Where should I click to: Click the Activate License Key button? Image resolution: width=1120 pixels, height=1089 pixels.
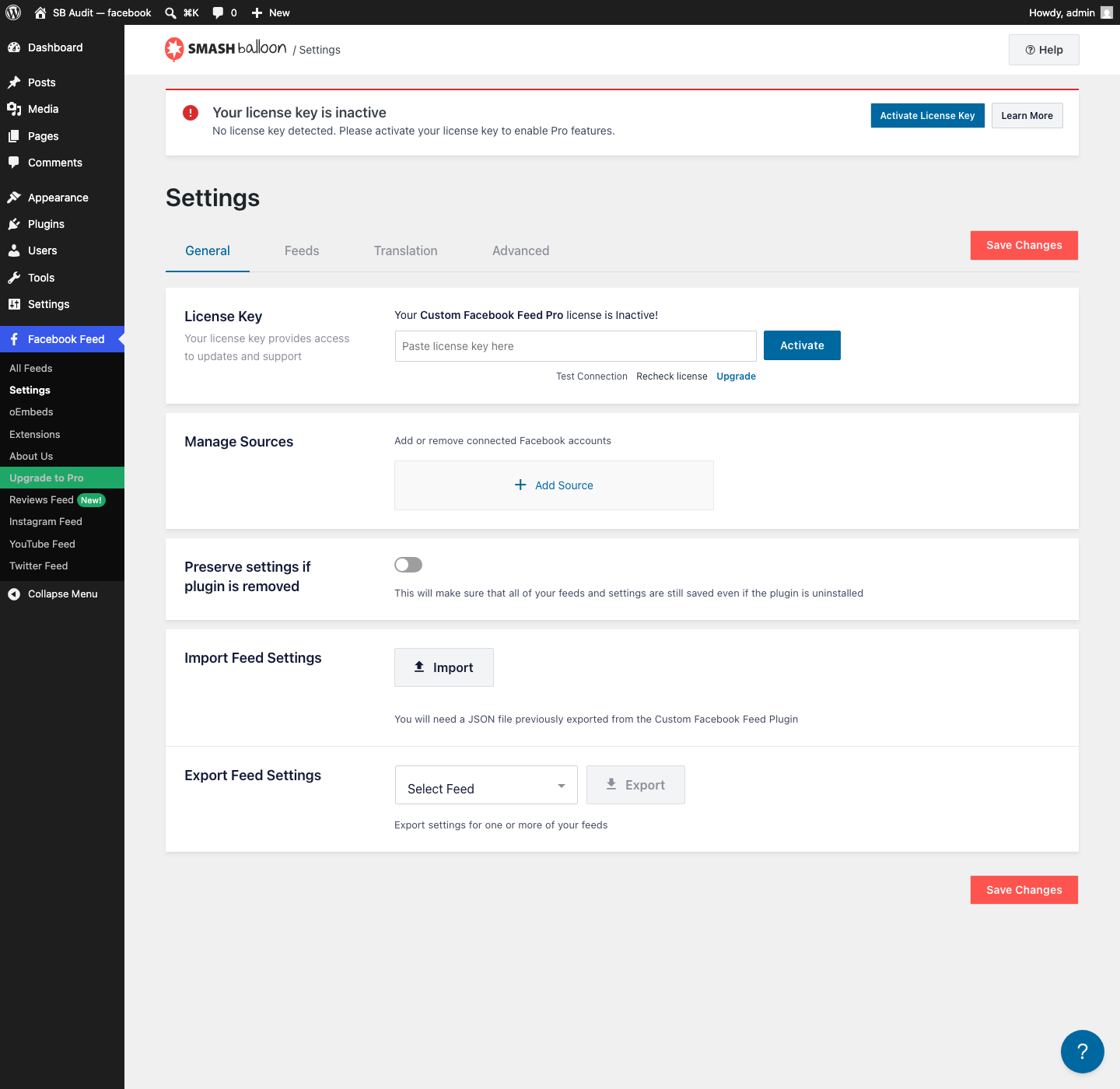[928, 116]
